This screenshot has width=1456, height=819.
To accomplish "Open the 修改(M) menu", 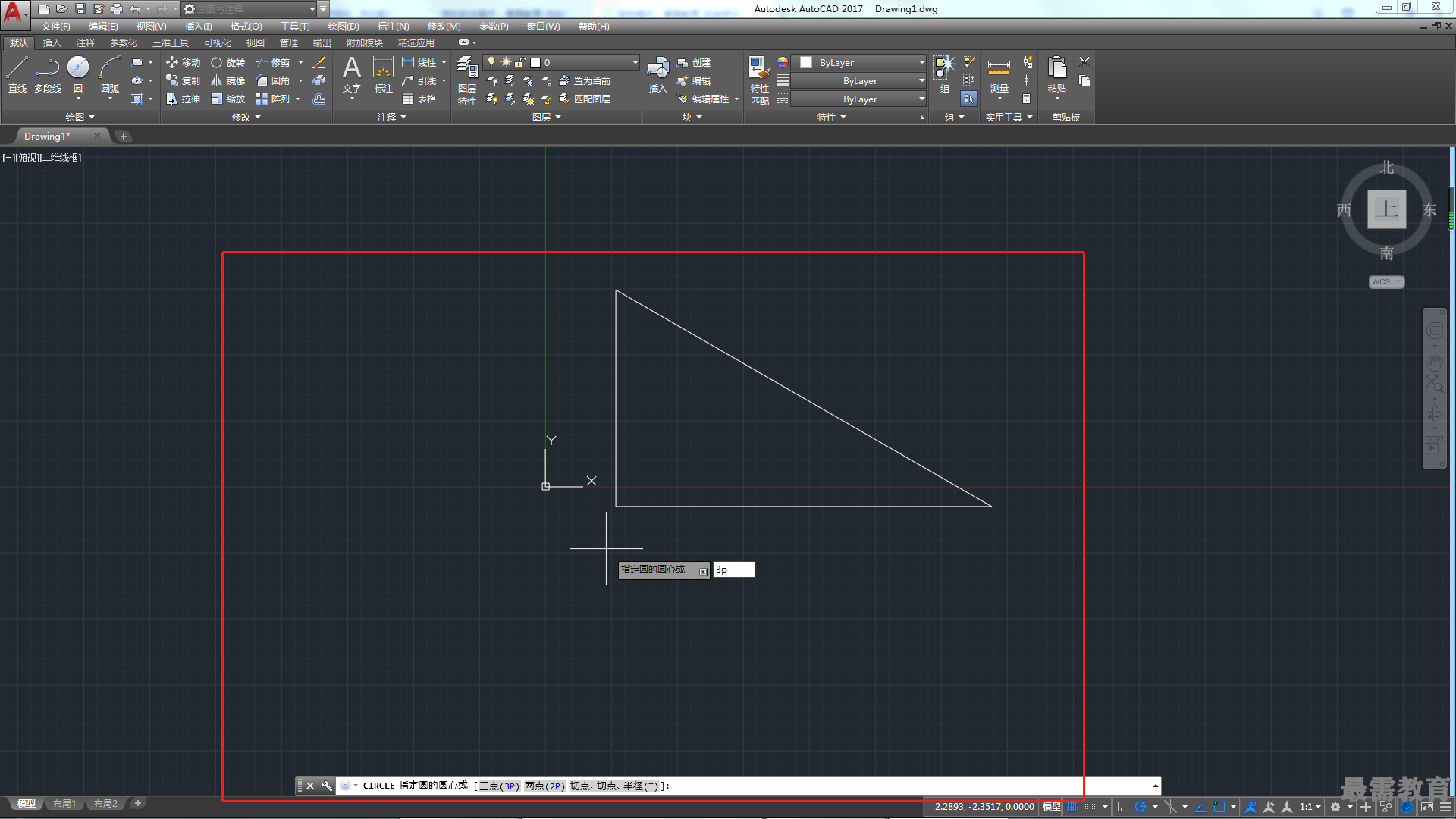I will [444, 26].
